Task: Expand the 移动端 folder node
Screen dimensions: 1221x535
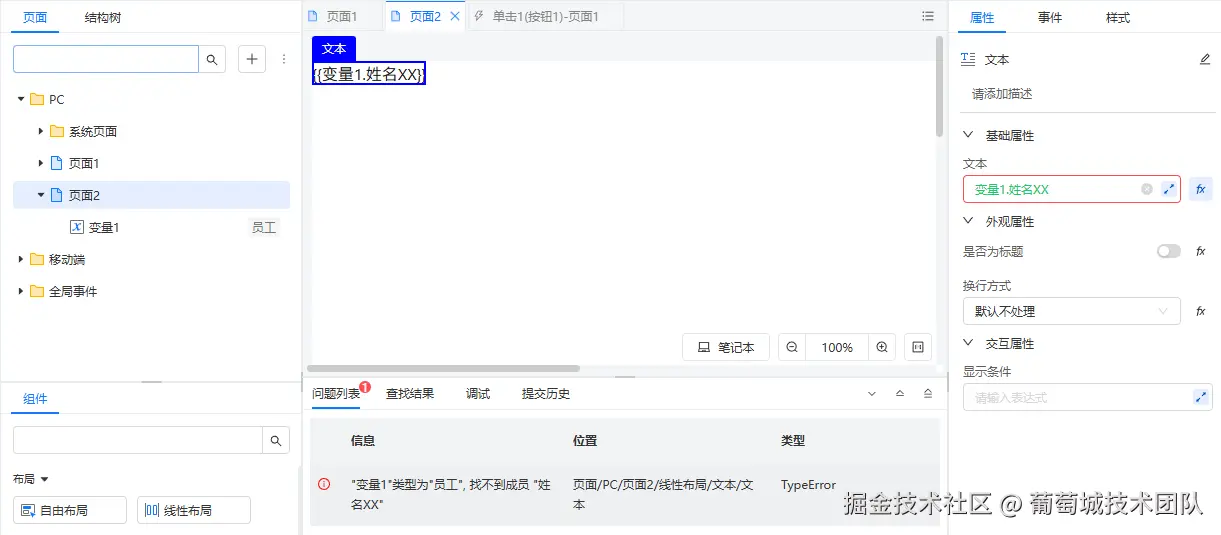Action: (21, 259)
